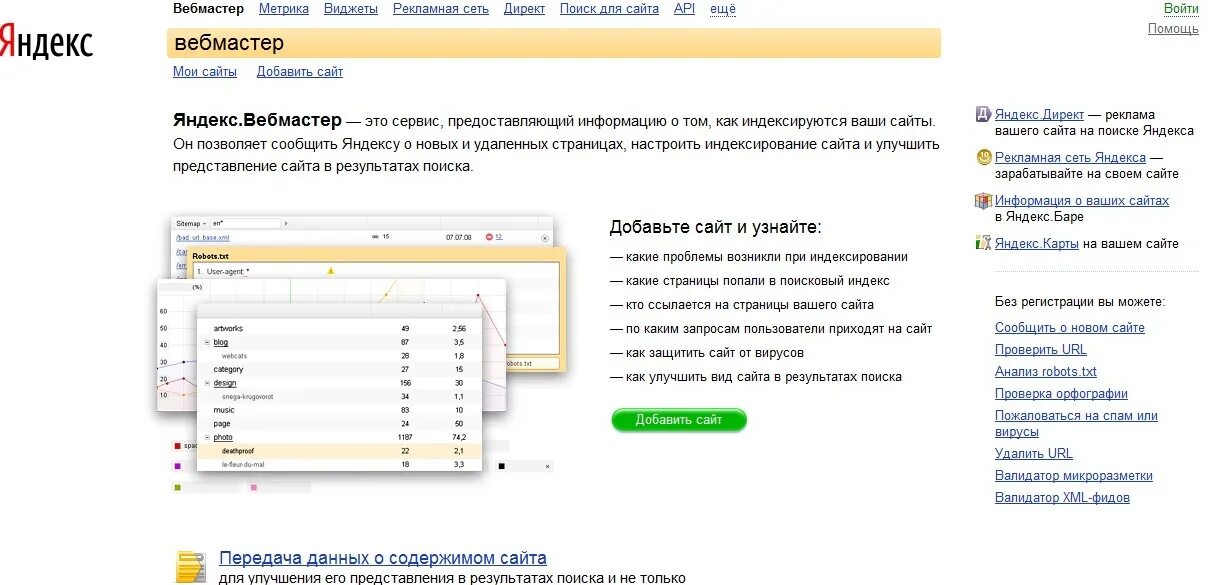
Task: Collapse the photo row in preview table
Action: [207, 437]
